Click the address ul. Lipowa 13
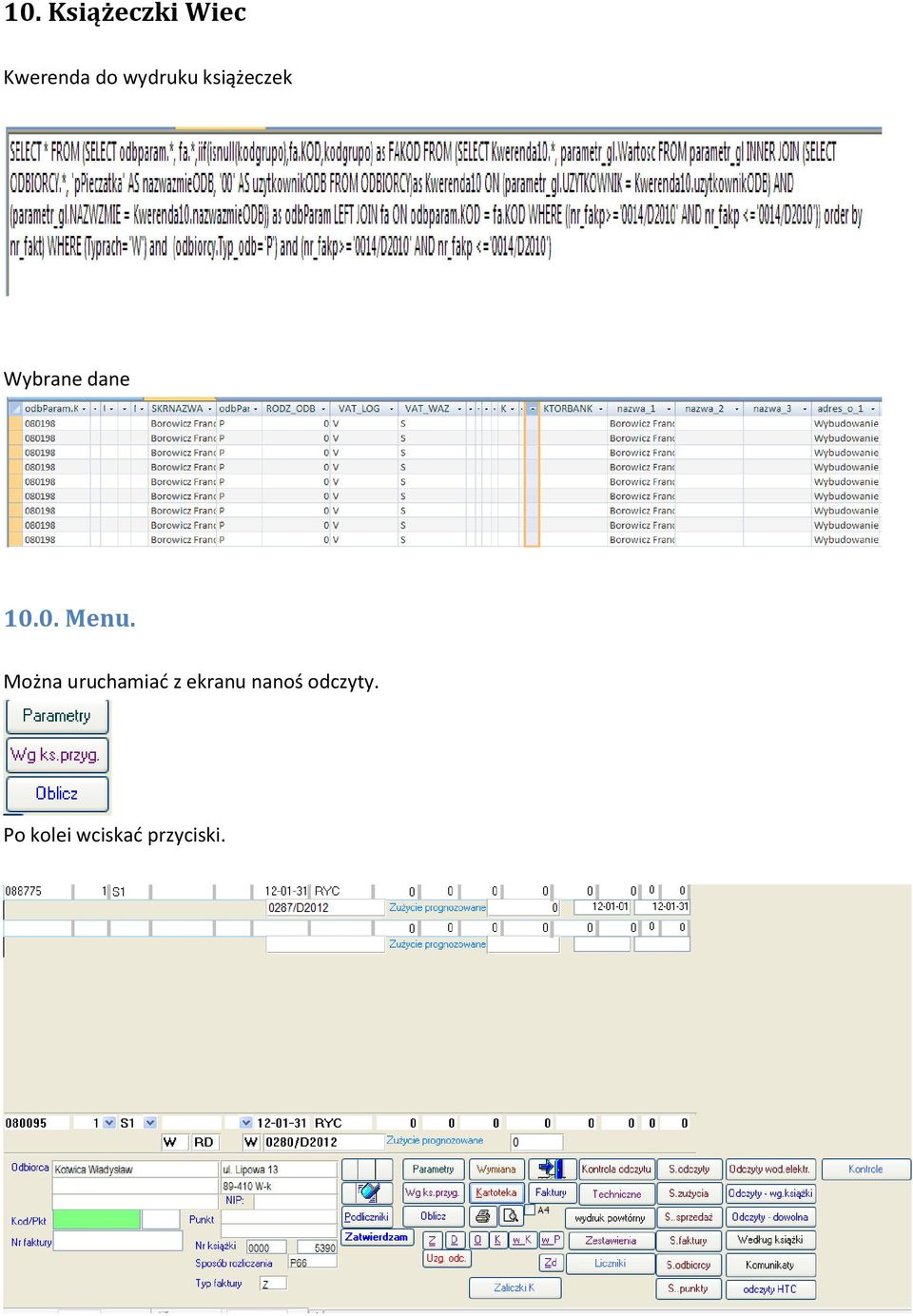Viewport: 913px width, 1316px height. pyautogui.click(x=279, y=1170)
